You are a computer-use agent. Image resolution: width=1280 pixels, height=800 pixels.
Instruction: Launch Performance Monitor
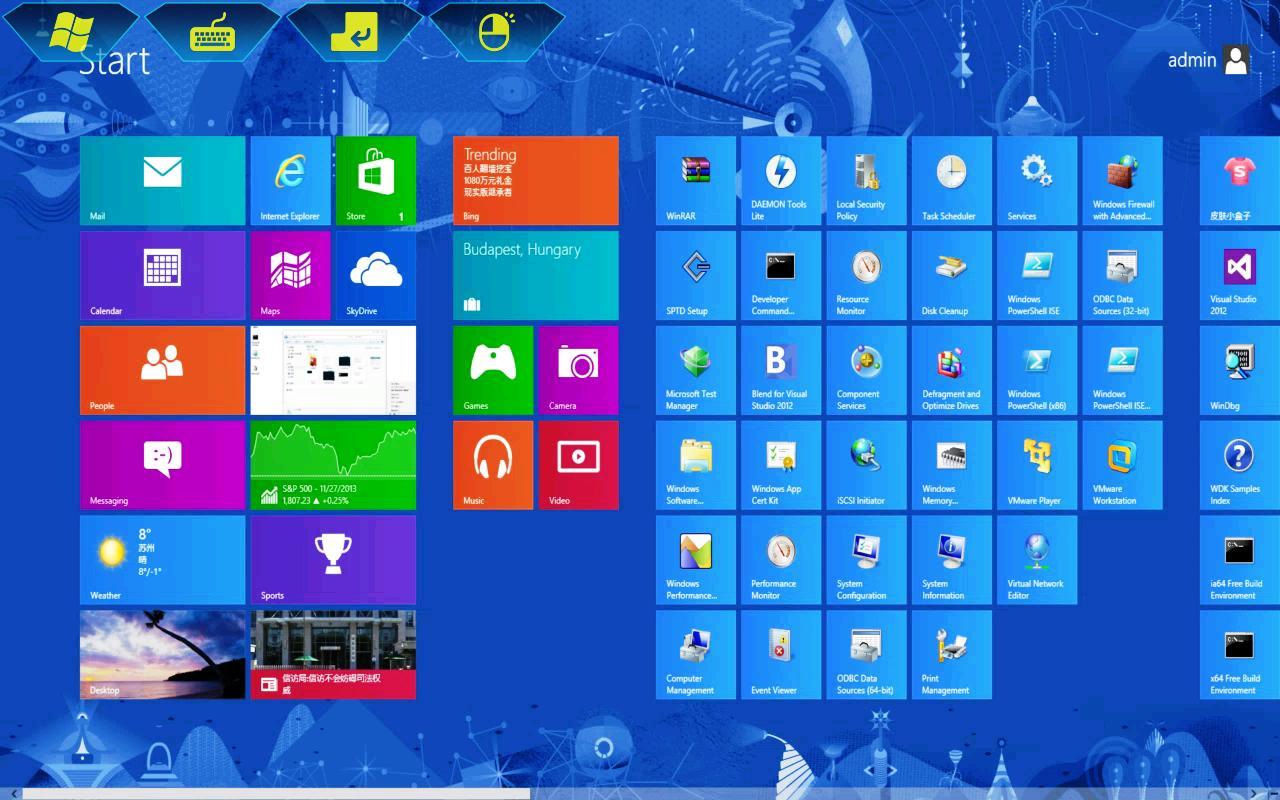(x=780, y=560)
